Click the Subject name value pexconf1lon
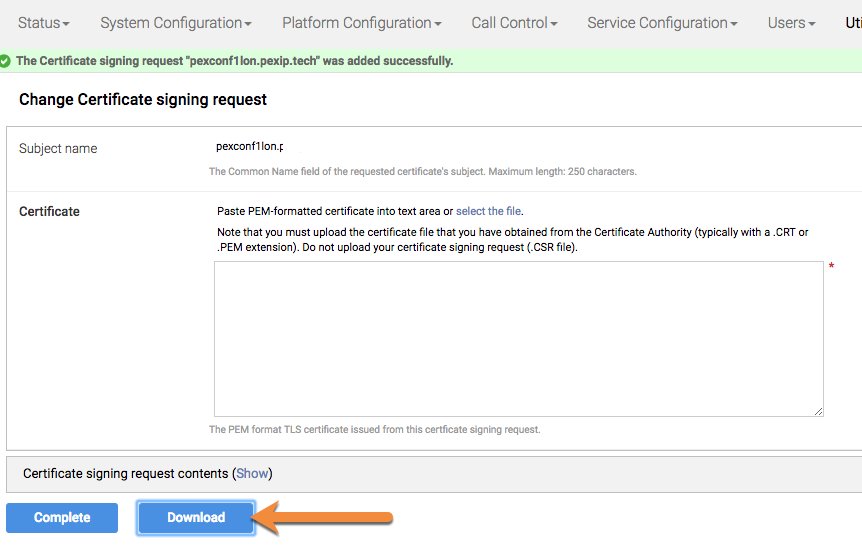Screen dimensions: 862x551 (250, 146)
